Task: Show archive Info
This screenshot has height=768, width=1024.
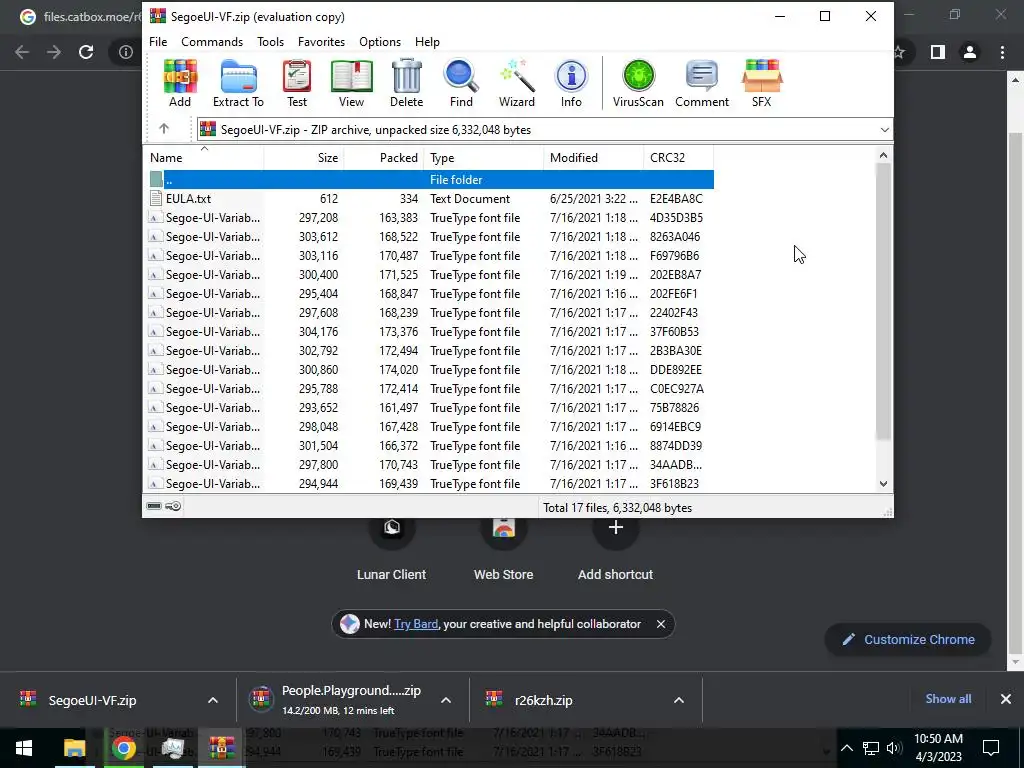Action: [x=571, y=83]
